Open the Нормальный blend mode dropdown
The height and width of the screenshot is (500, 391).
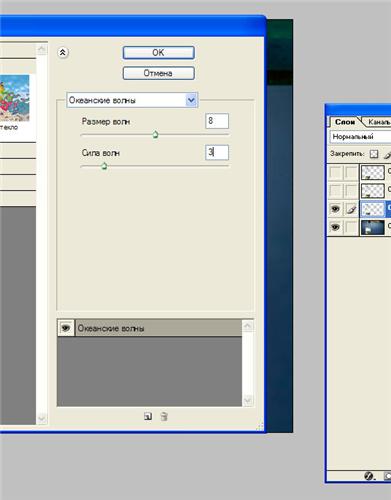point(361,136)
